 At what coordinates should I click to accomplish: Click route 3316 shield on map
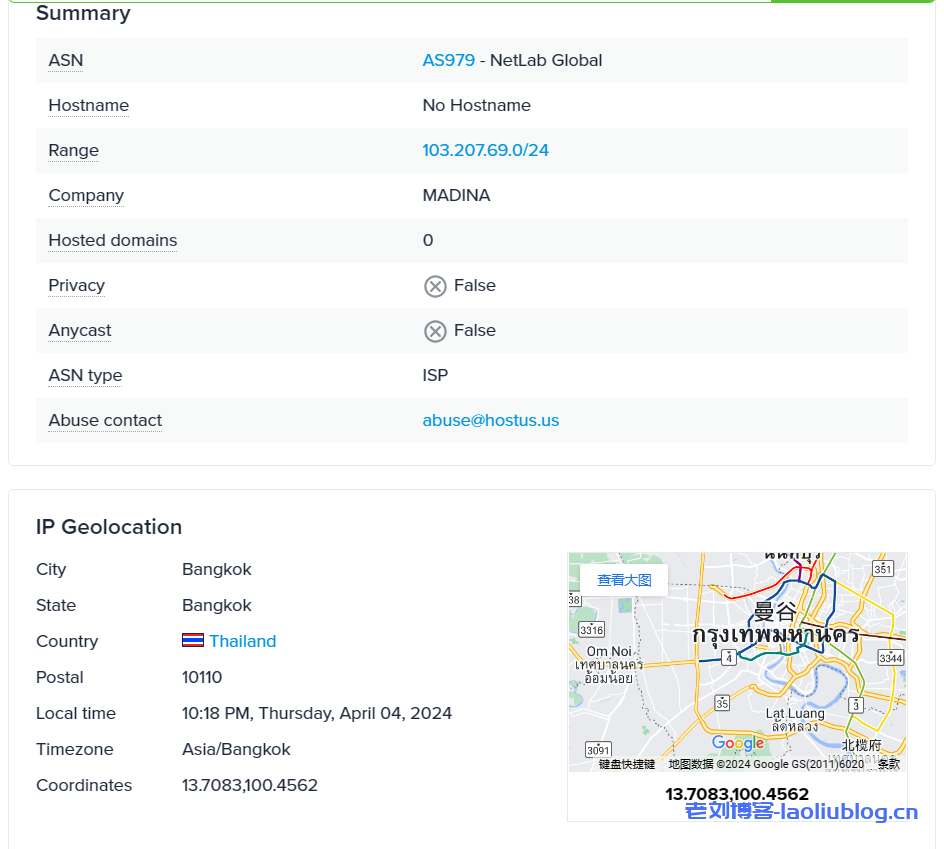[591, 629]
